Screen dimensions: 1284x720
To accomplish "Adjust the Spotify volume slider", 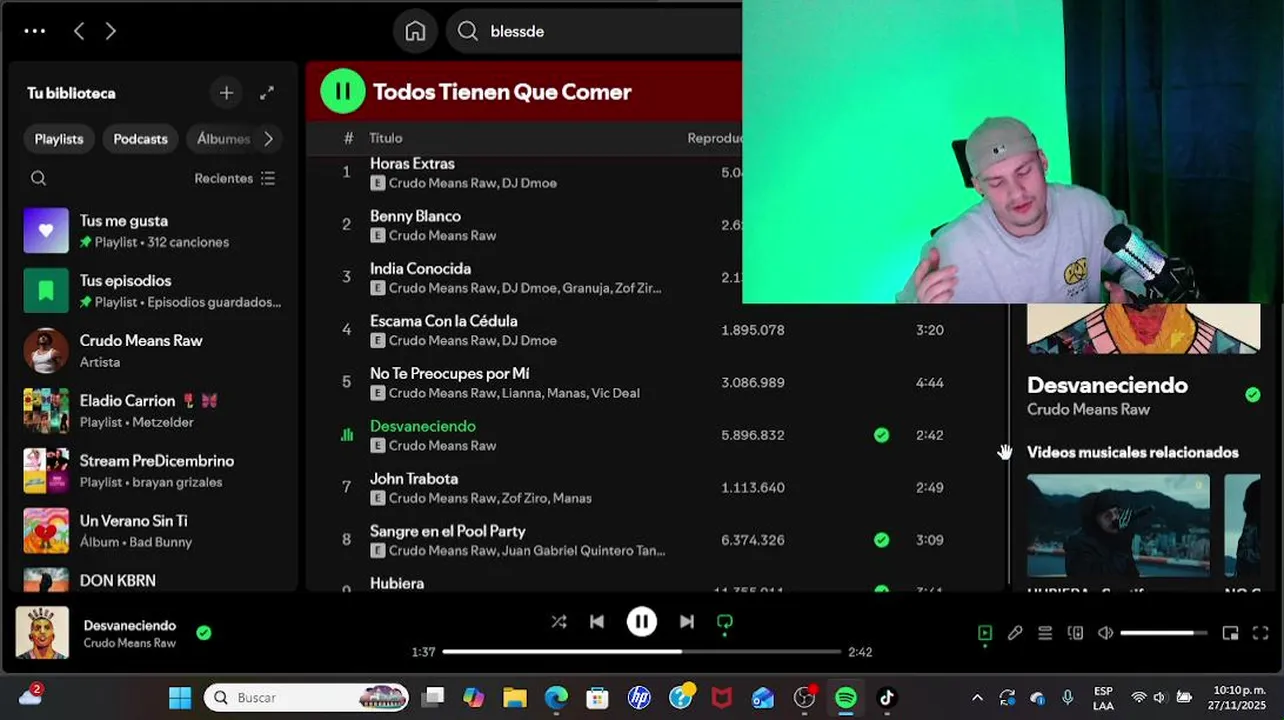I will coord(1163,633).
